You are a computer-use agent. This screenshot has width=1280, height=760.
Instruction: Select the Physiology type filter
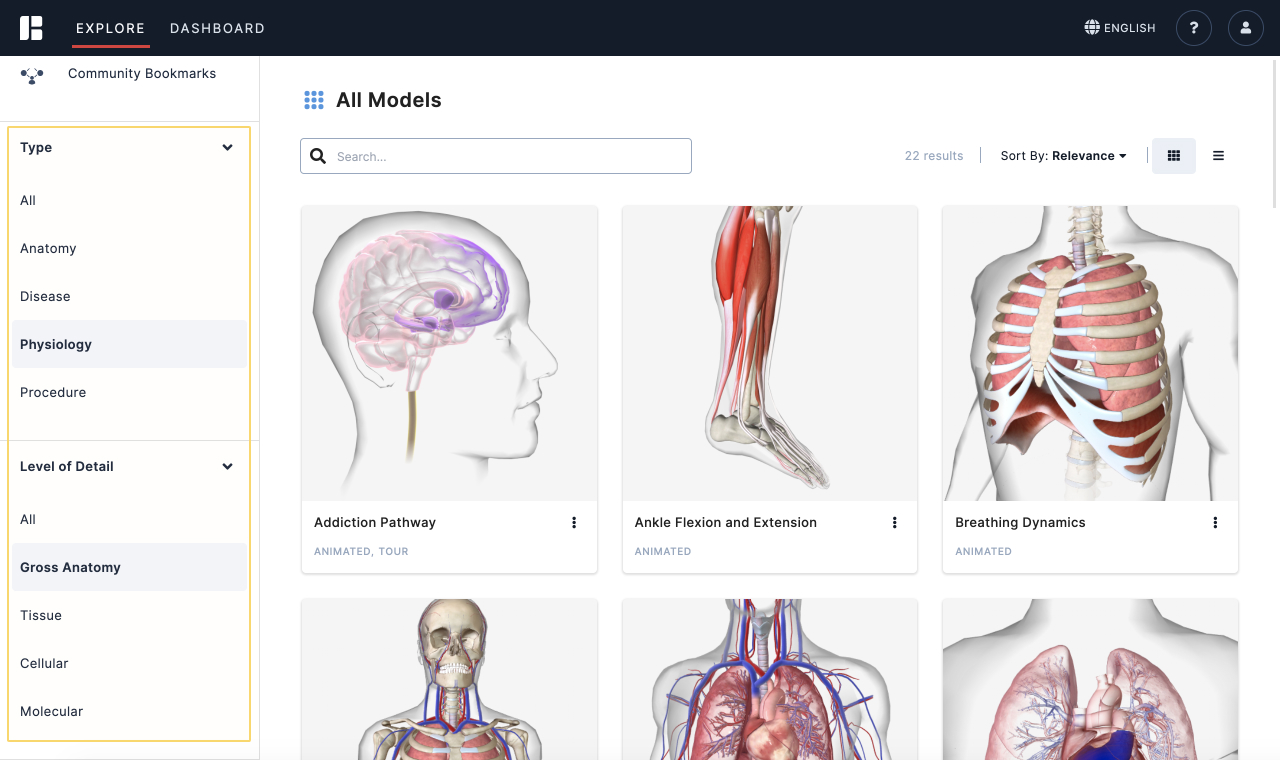[129, 344]
